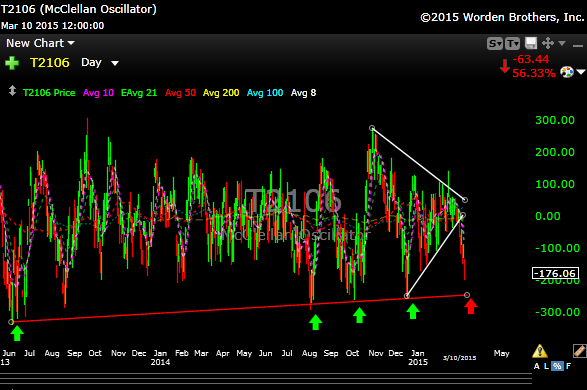The height and width of the screenshot is (390, 587).
Task: Select the Avg 100 legend label
Action: [265, 93]
